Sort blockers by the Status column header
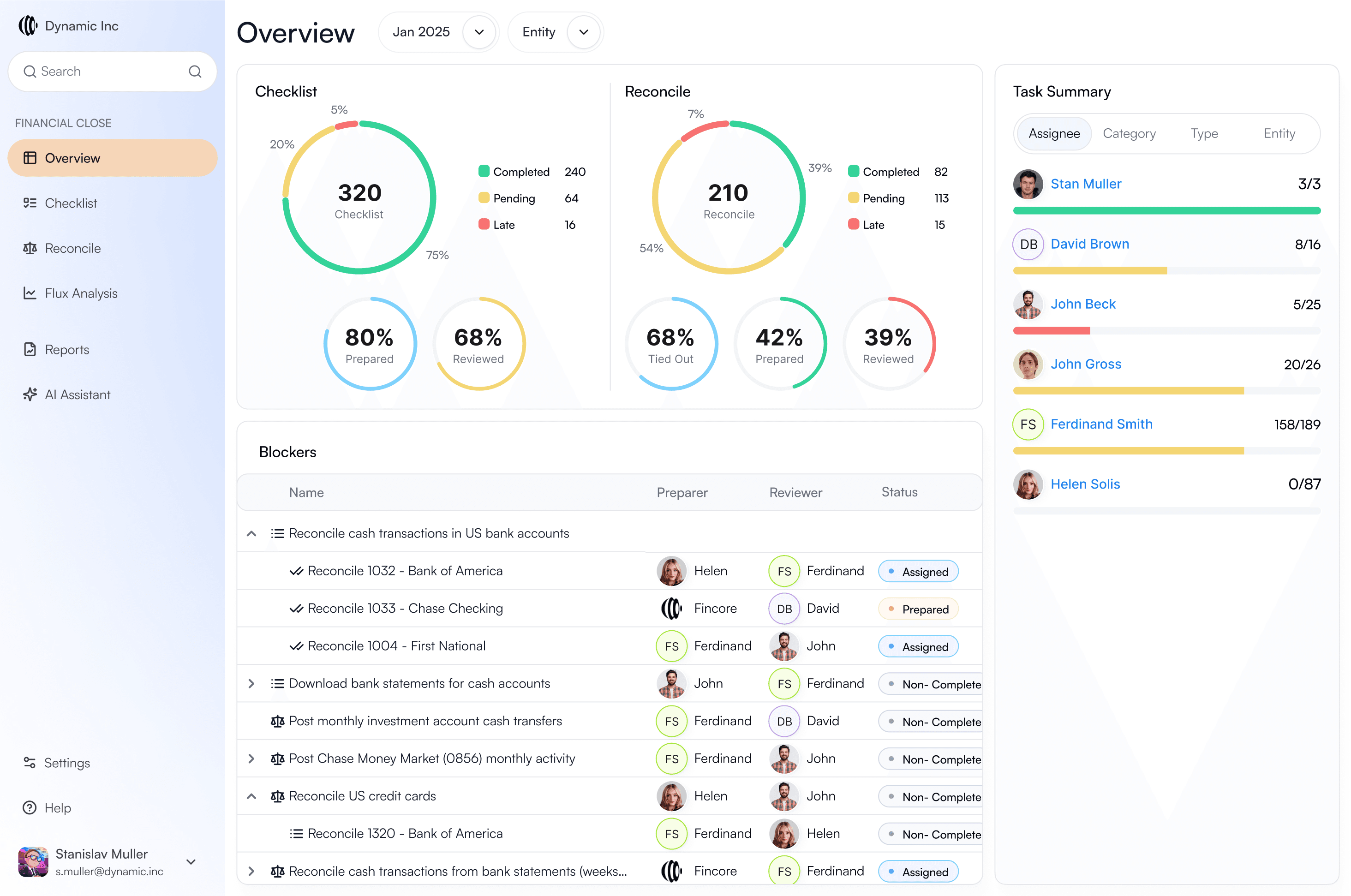This screenshot has width=1351, height=896. point(900,492)
